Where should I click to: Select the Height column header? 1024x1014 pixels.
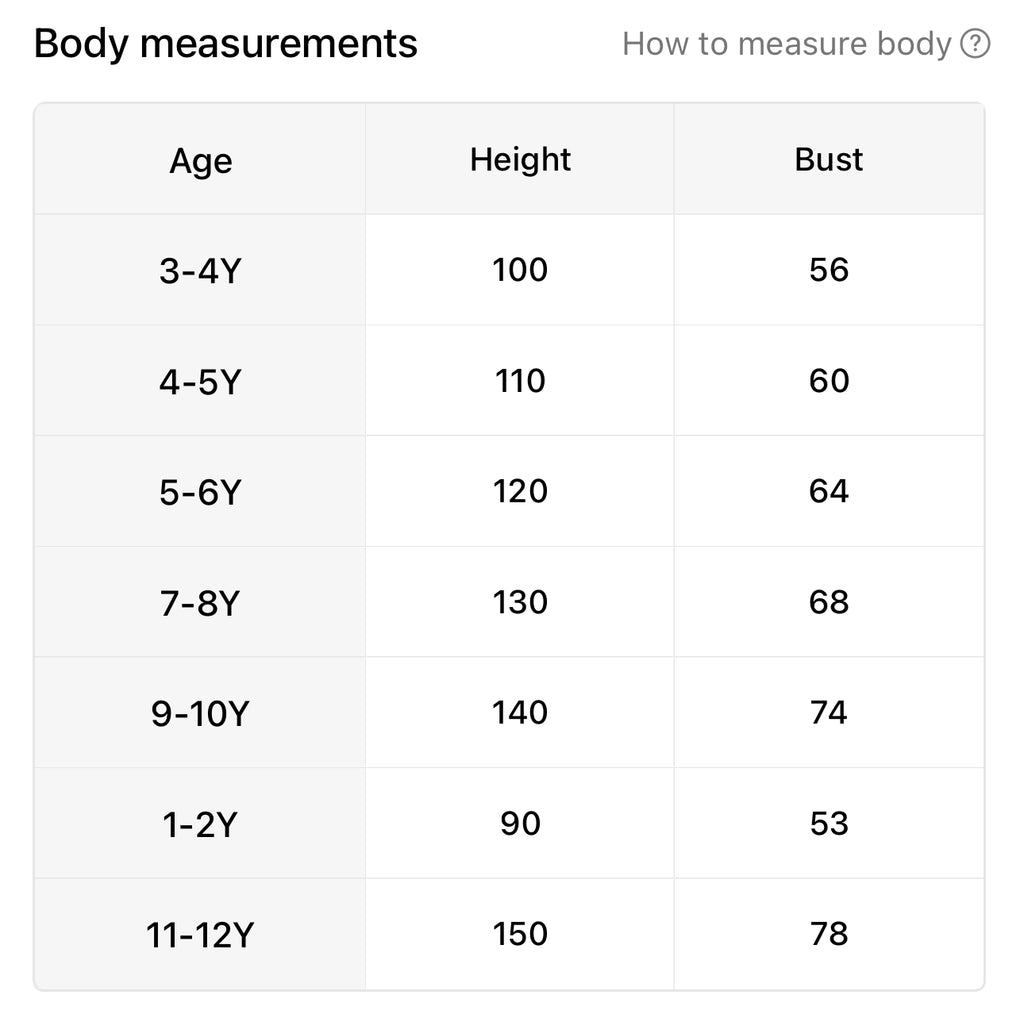click(x=520, y=160)
